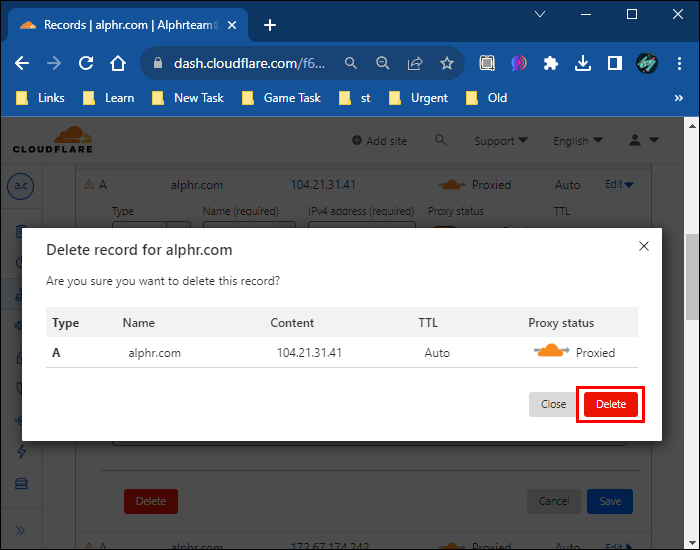The height and width of the screenshot is (550, 700).
Task: Open the screenshot capture extension icon
Action: pyautogui.click(x=487, y=63)
